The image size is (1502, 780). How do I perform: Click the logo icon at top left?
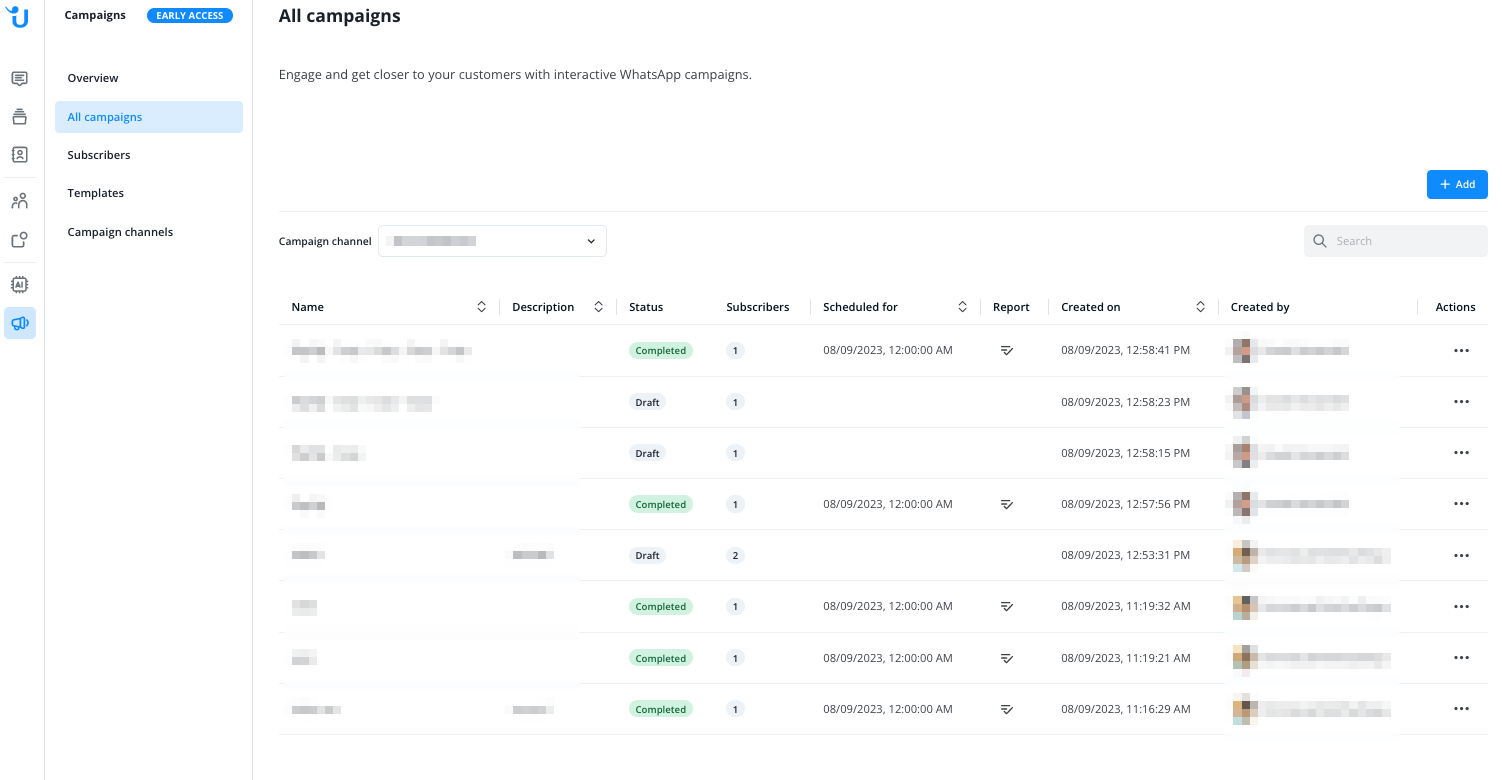pyautogui.click(x=18, y=17)
